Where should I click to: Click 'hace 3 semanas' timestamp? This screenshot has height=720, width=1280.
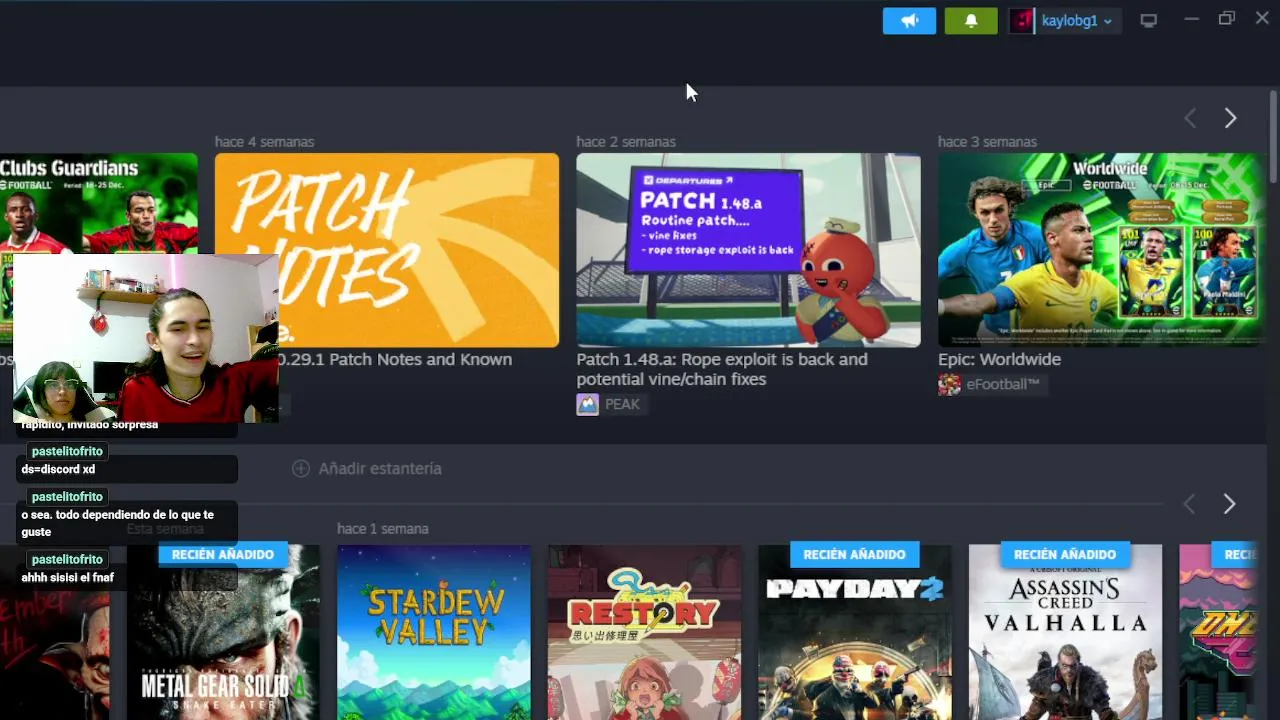(x=987, y=142)
